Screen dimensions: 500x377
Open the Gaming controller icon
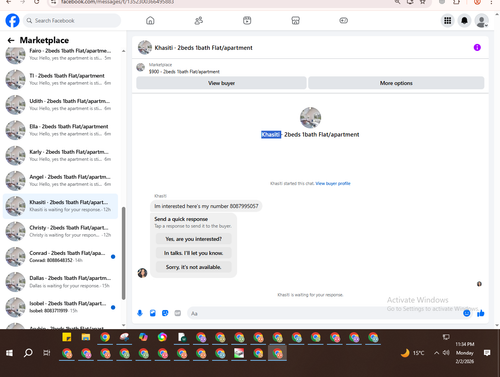click(x=344, y=21)
